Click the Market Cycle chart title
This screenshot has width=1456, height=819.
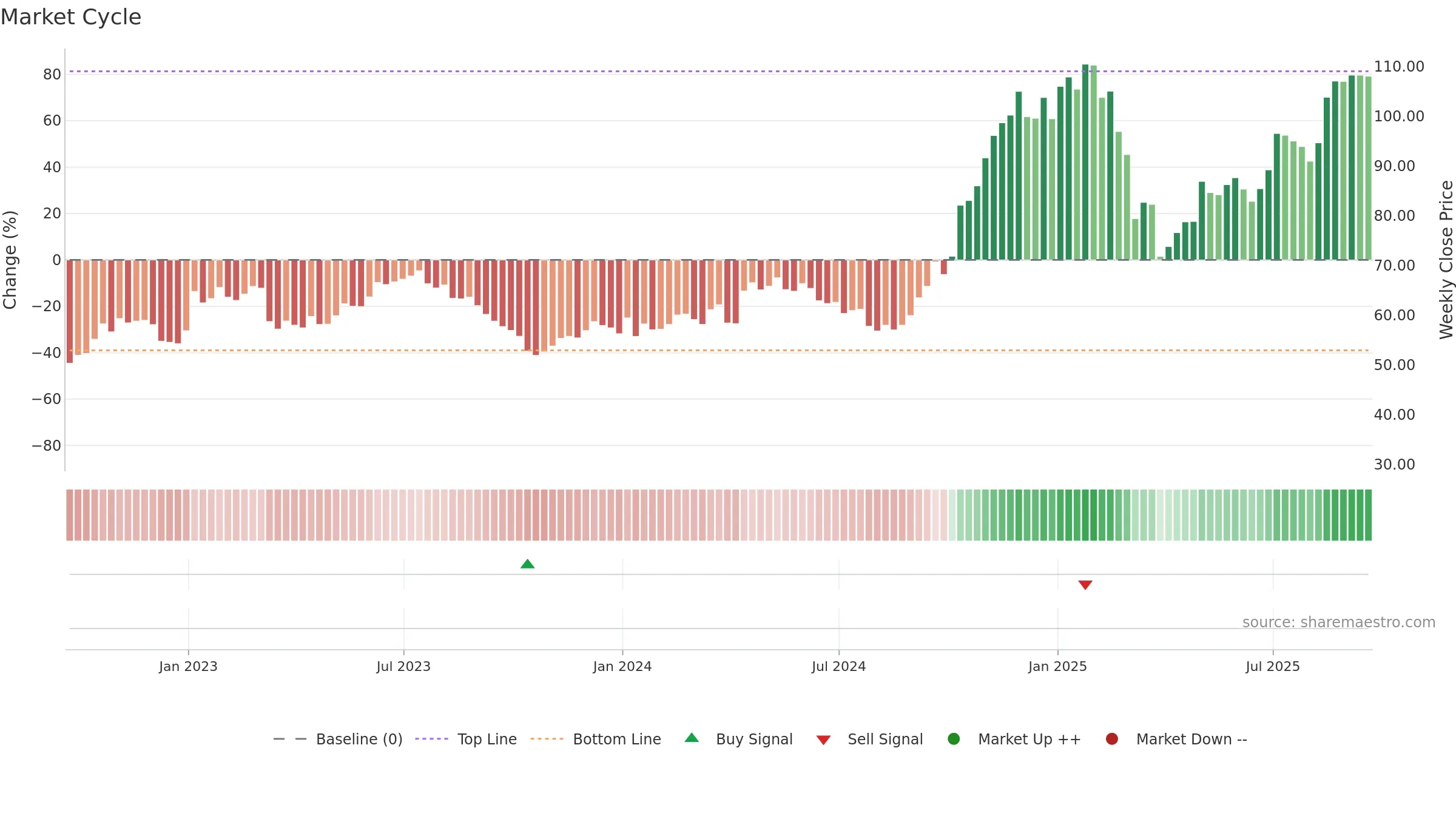coord(71,17)
